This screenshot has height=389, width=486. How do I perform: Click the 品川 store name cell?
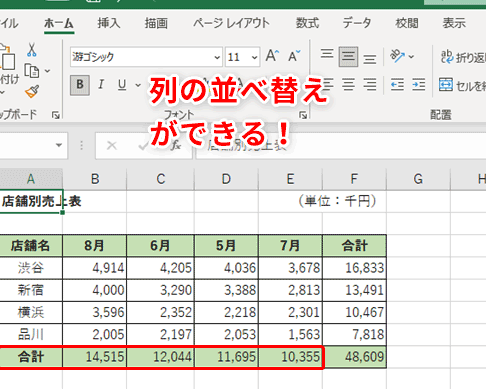(31, 334)
